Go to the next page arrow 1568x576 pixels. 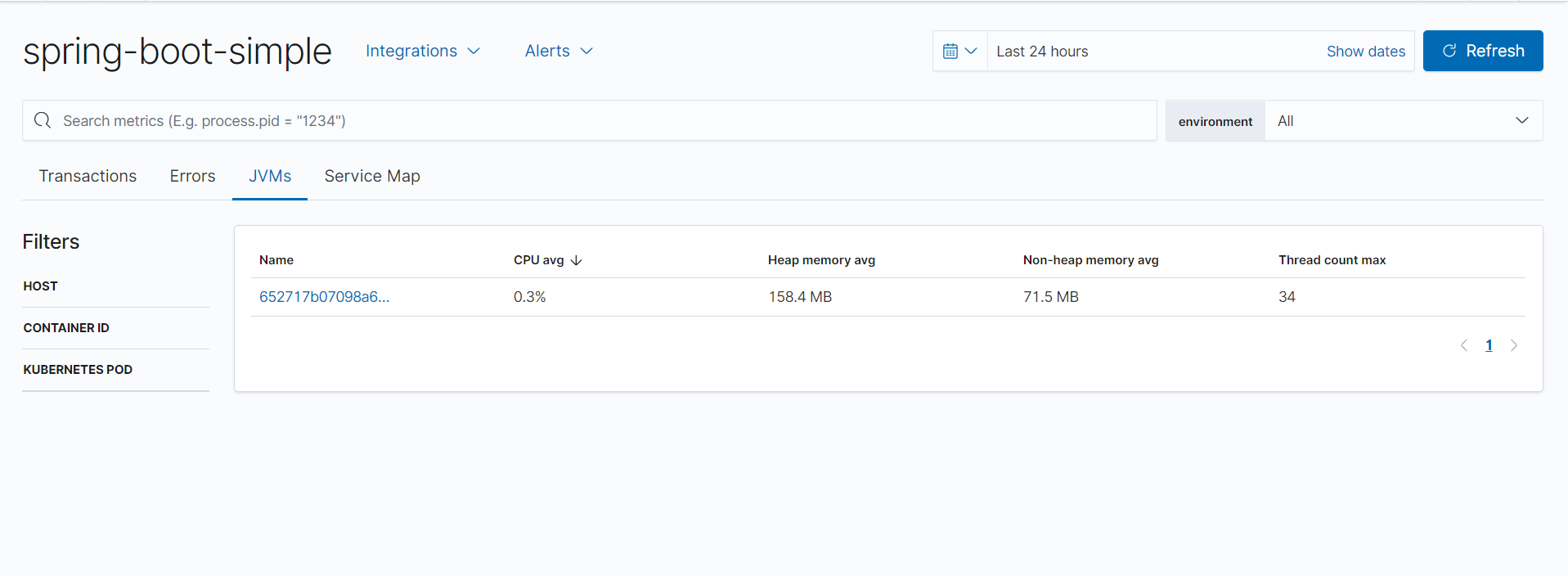pos(1514,345)
